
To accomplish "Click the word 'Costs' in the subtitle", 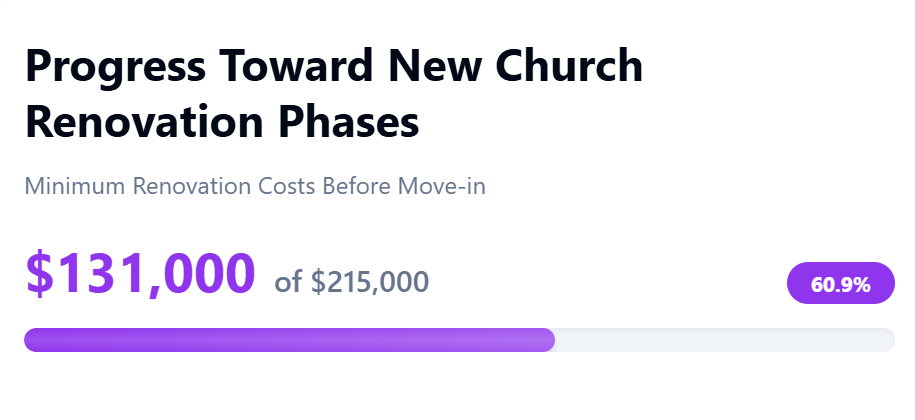I will 287,187.
